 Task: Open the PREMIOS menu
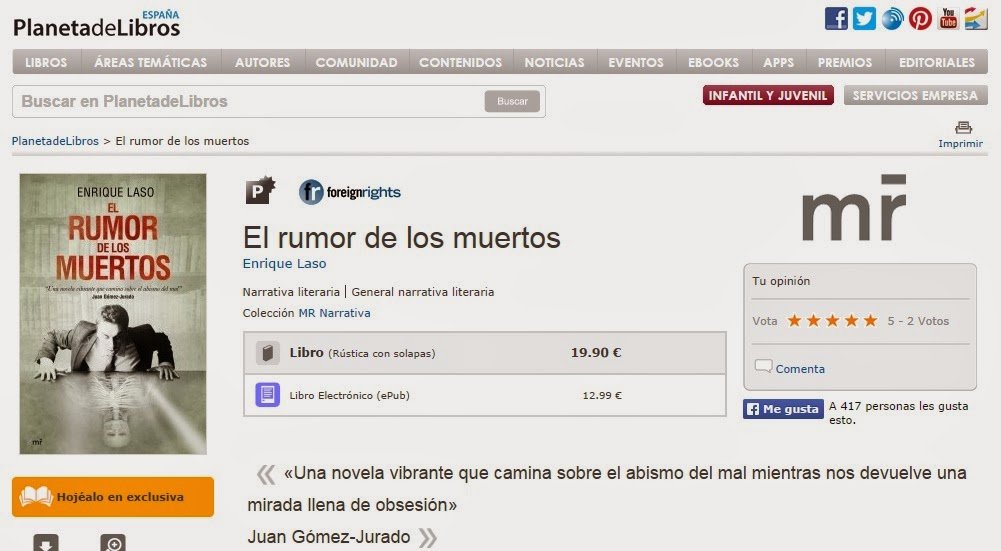point(845,62)
